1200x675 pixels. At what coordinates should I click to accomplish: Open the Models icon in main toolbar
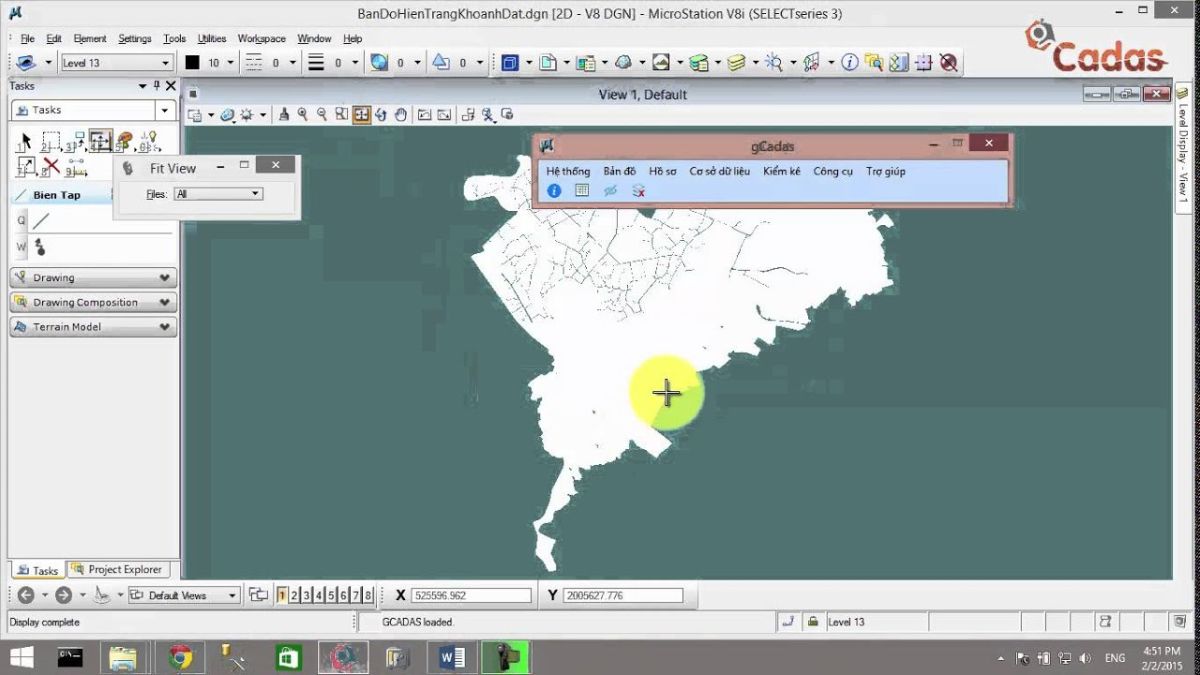548,62
